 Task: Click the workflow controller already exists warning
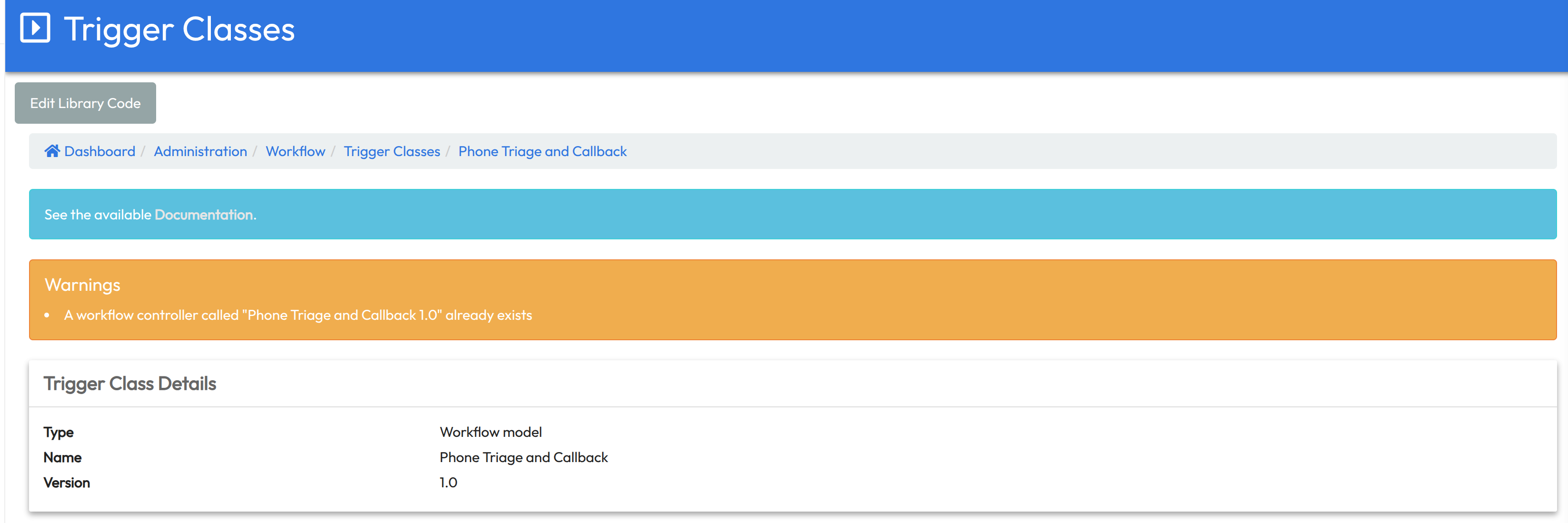pyautogui.click(x=298, y=316)
